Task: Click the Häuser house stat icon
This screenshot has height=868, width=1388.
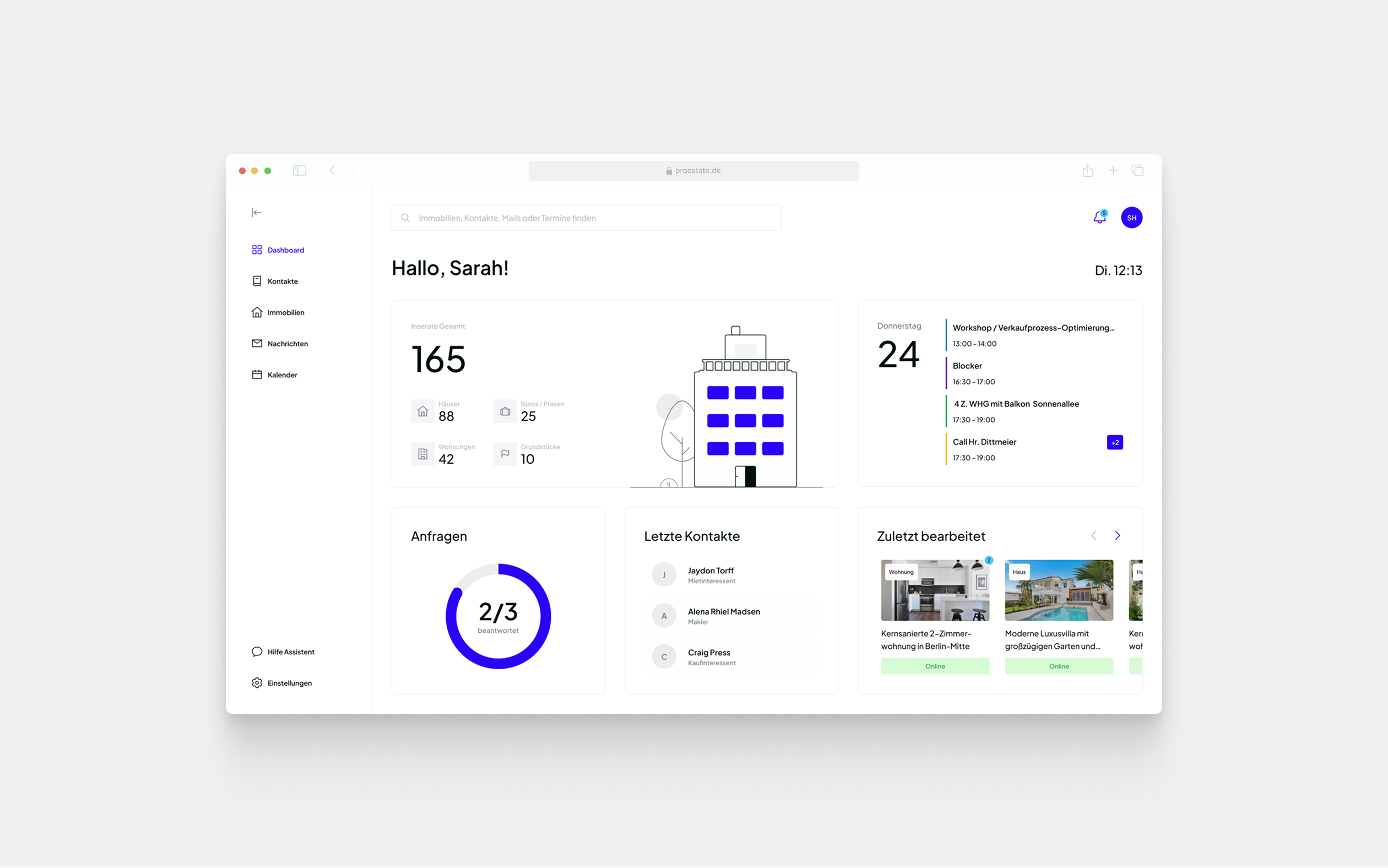Action: click(x=422, y=411)
